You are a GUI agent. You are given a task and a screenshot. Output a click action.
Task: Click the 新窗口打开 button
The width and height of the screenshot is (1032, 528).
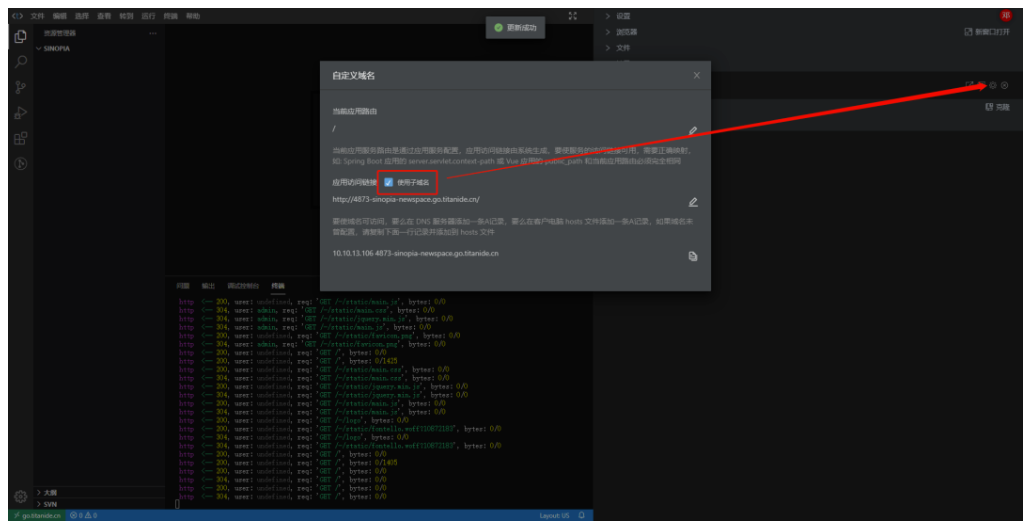(986, 32)
